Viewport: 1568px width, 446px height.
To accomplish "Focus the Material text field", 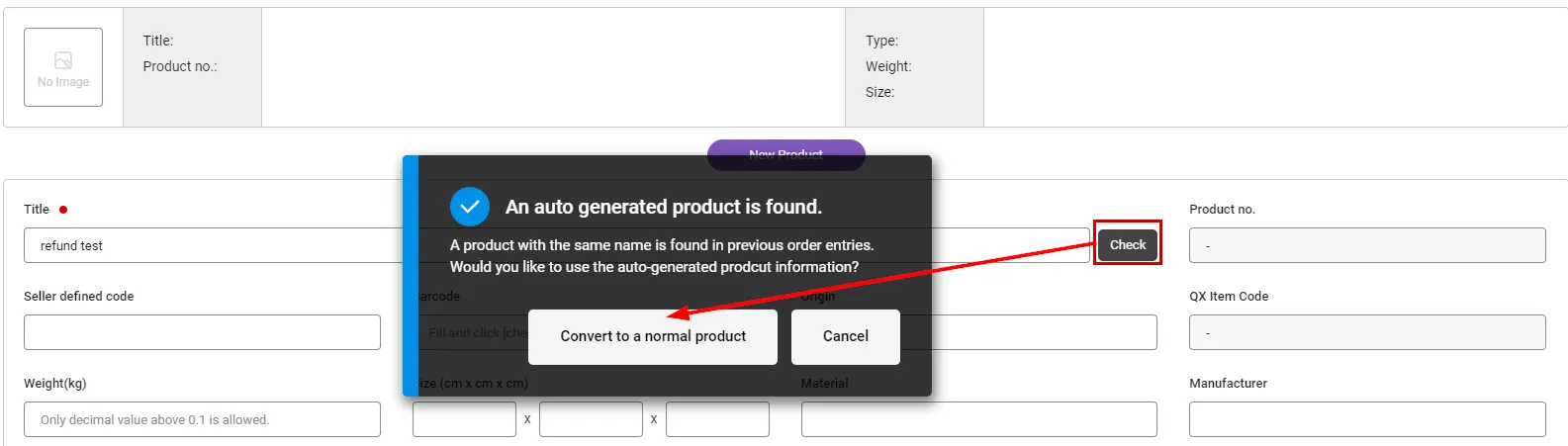I will coord(978,419).
